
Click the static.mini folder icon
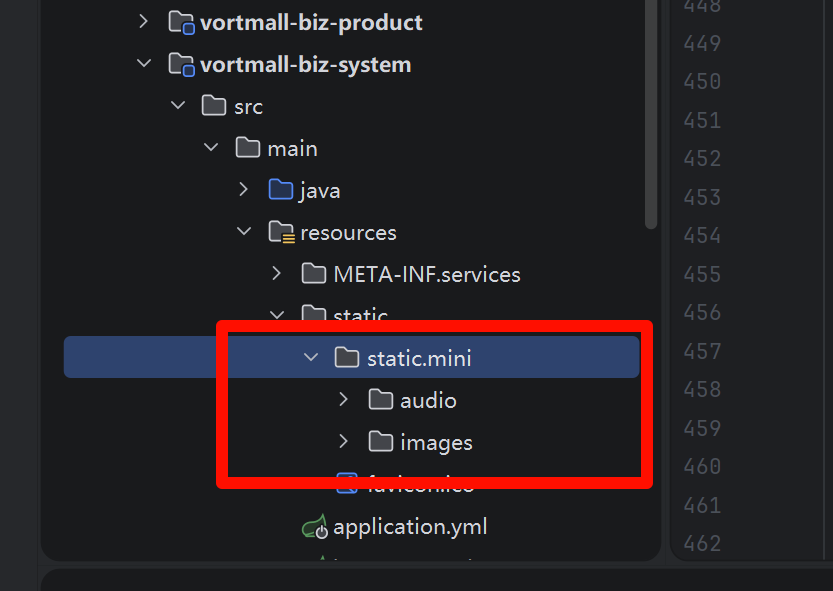coord(347,358)
